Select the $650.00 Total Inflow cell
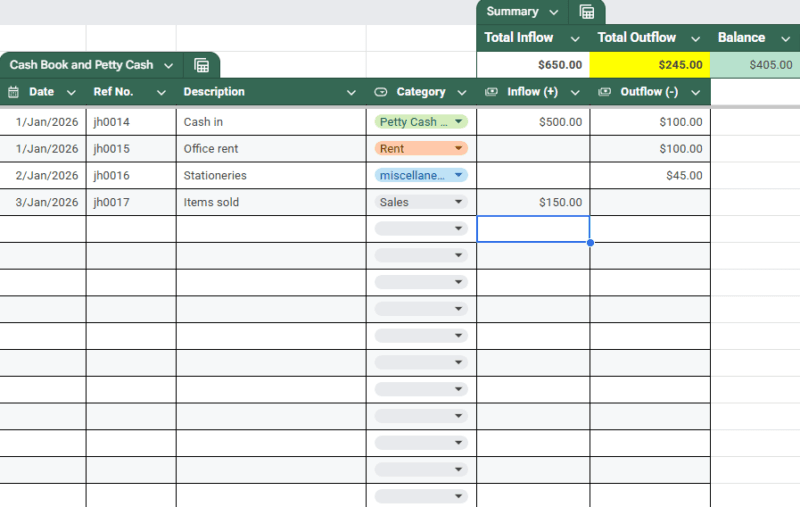The image size is (800, 507). (x=533, y=65)
